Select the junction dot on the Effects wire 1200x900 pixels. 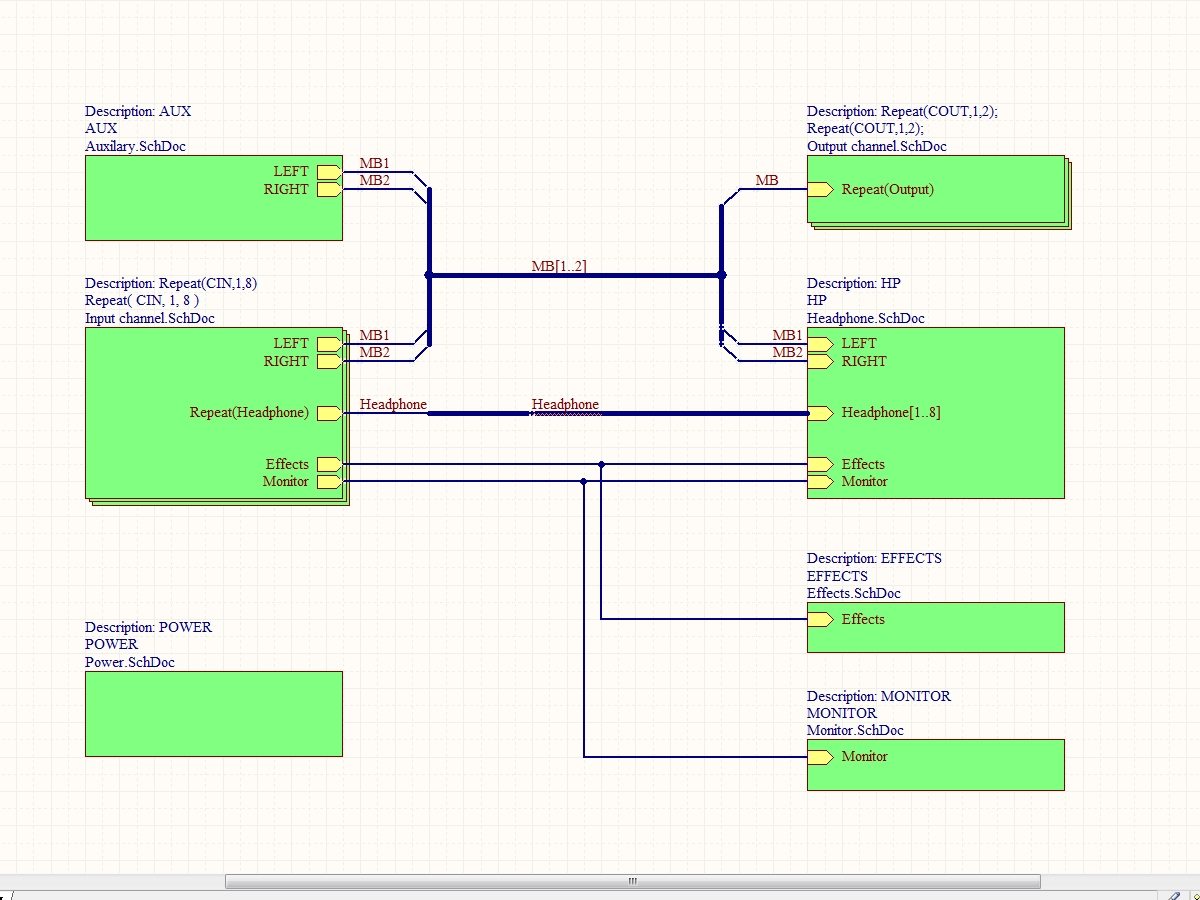coord(601,464)
